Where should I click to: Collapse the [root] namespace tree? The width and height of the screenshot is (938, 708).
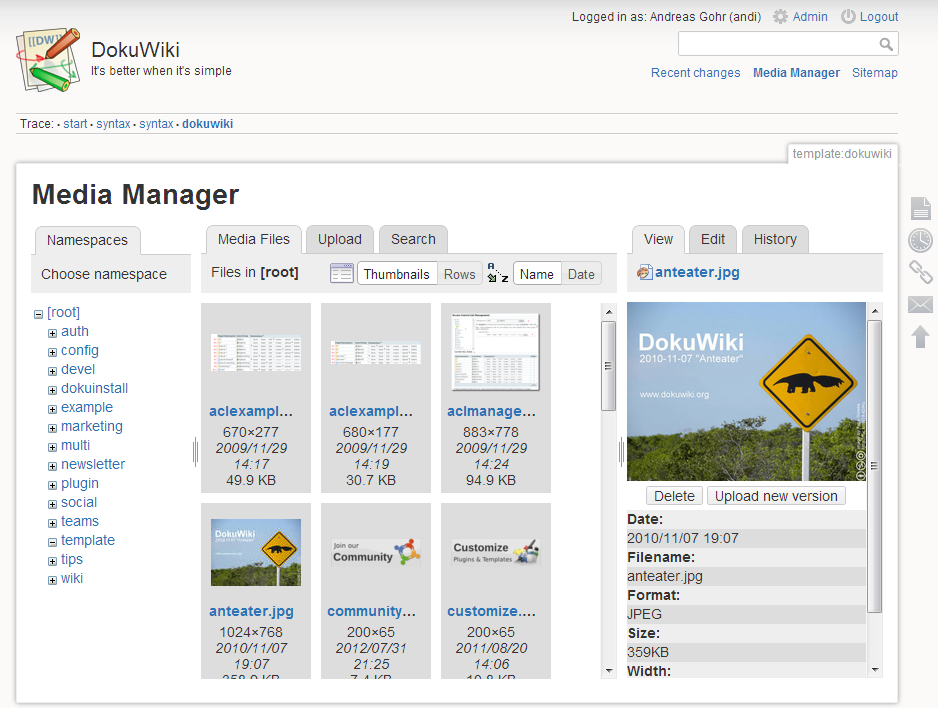38,314
